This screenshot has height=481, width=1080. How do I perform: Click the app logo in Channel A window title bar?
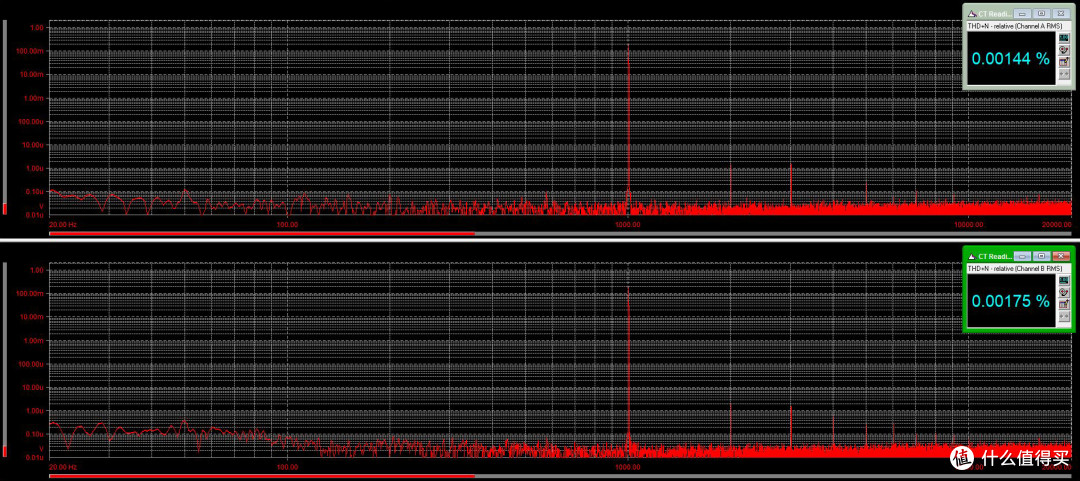point(973,14)
